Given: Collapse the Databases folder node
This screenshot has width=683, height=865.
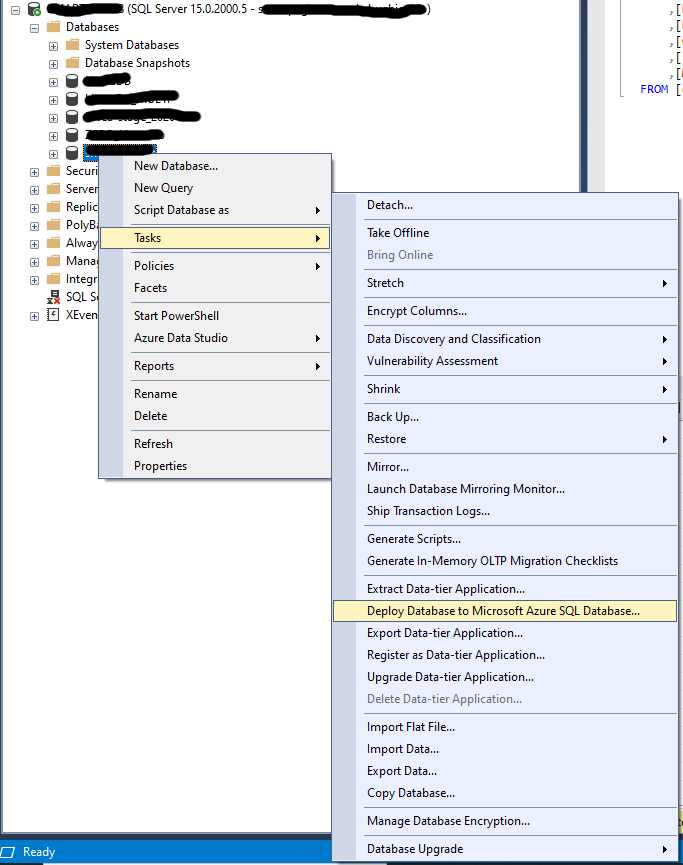Looking at the screenshot, I should click(x=34, y=28).
